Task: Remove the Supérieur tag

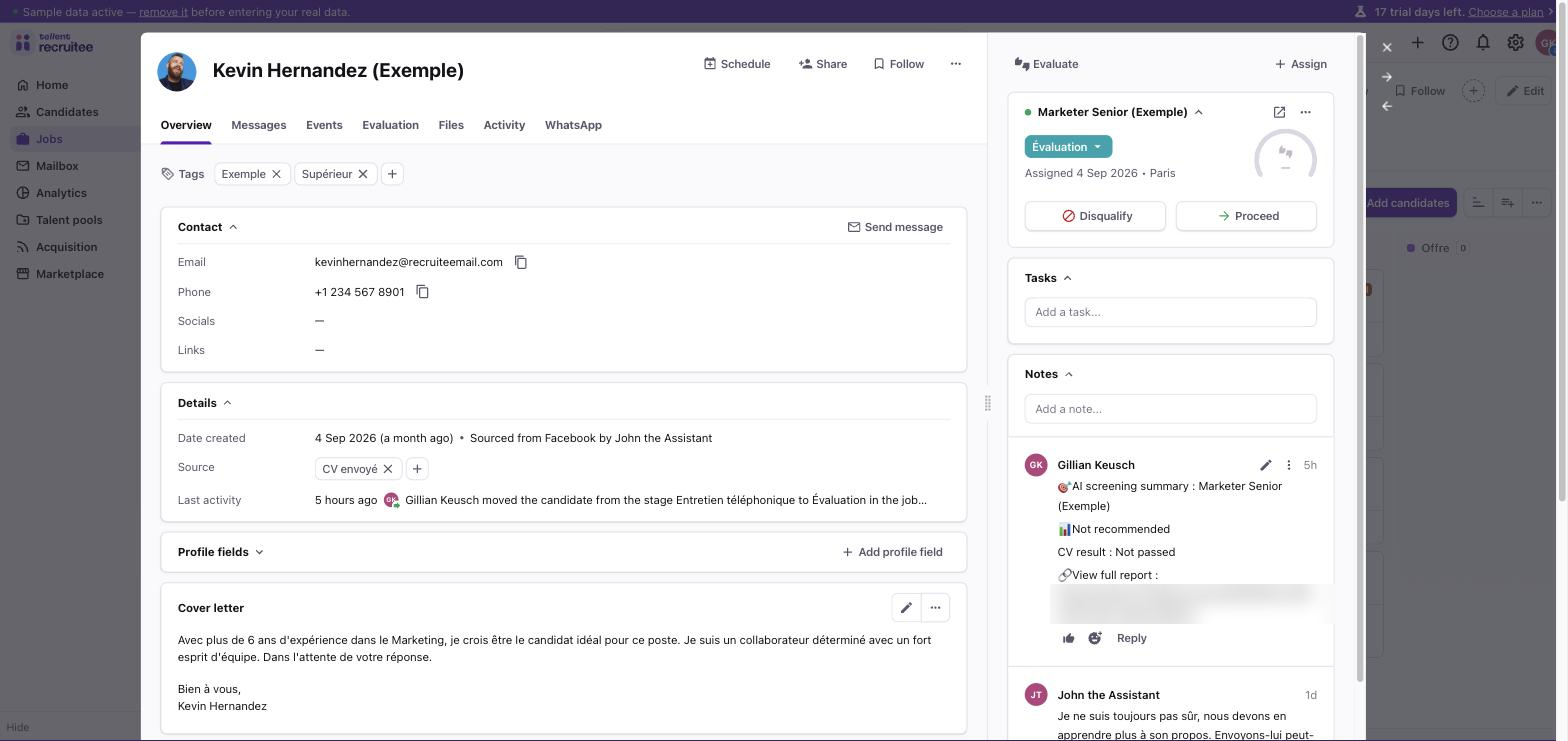Action: [363, 174]
